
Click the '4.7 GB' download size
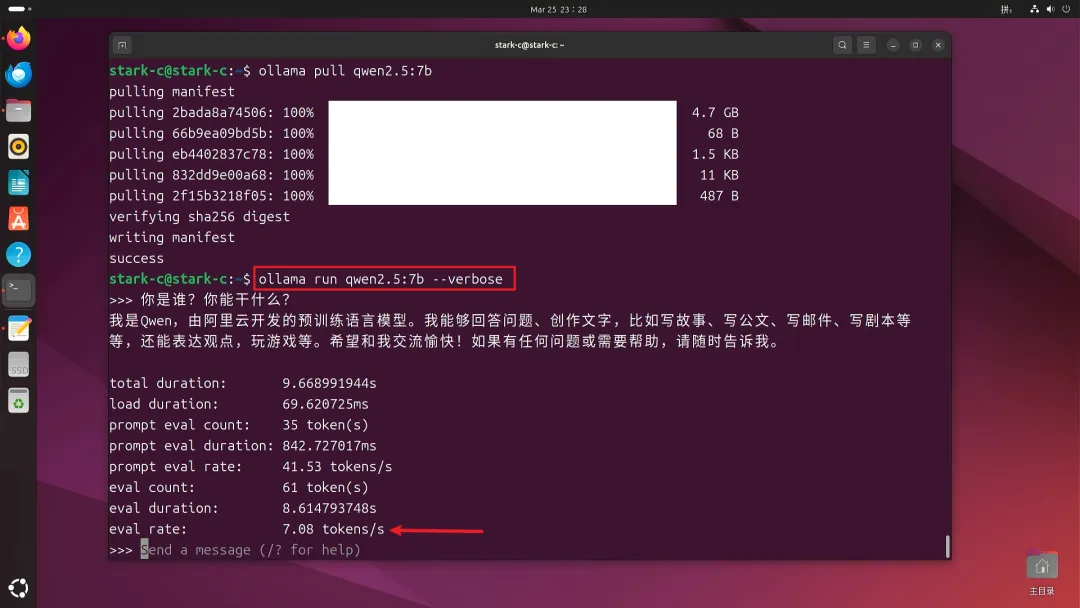click(x=715, y=112)
